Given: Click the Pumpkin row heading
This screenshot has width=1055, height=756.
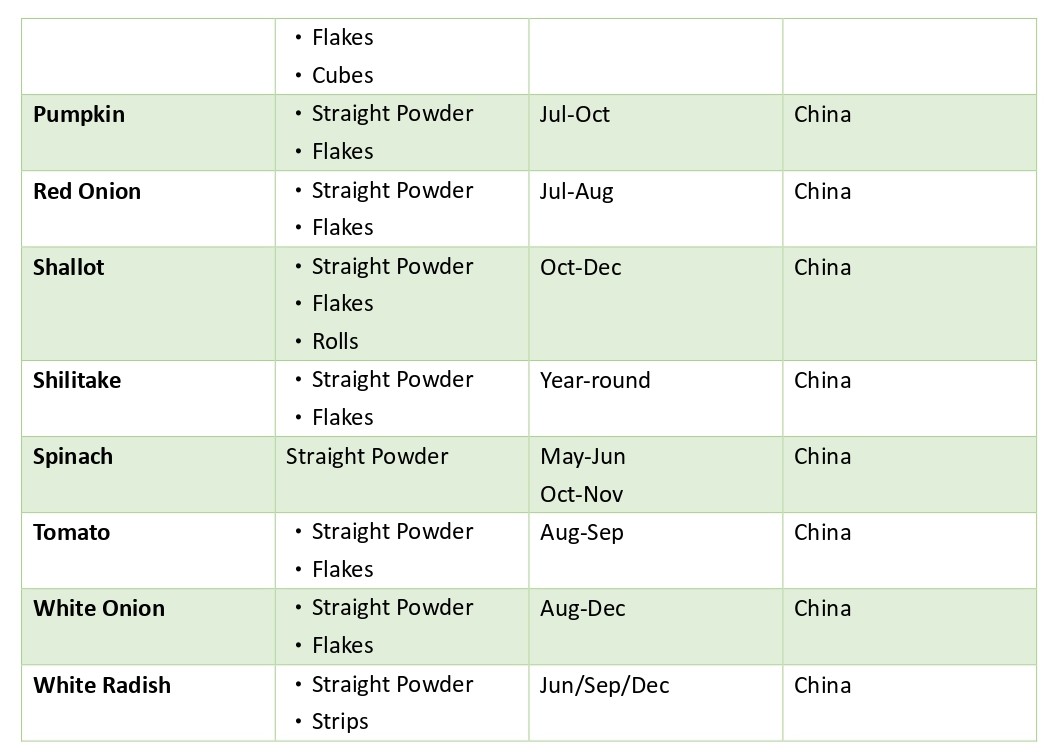Looking at the screenshot, I should coord(79,114).
